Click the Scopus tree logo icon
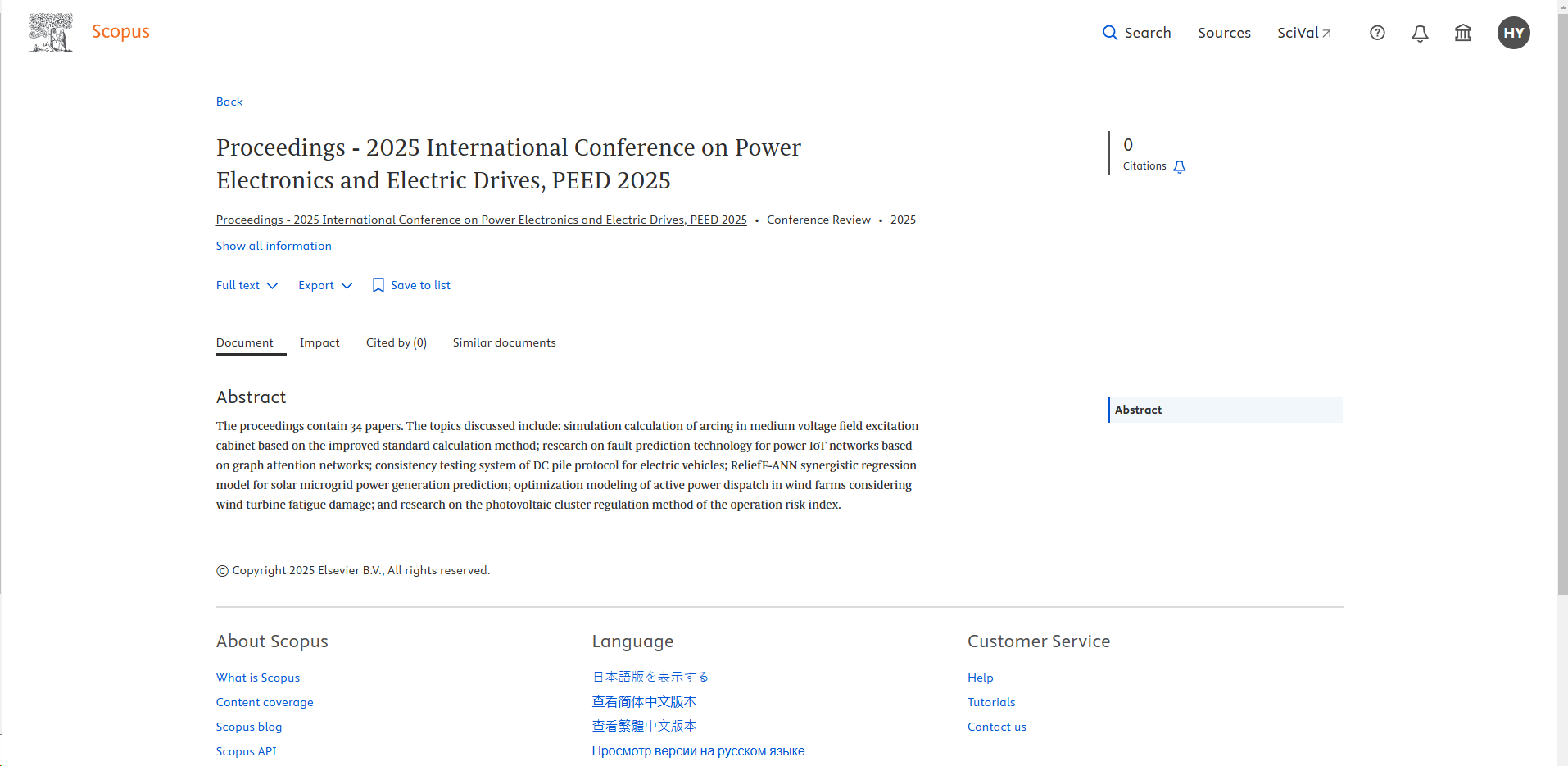The height and width of the screenshot is (766, 1568). click(x=51, y=33)
